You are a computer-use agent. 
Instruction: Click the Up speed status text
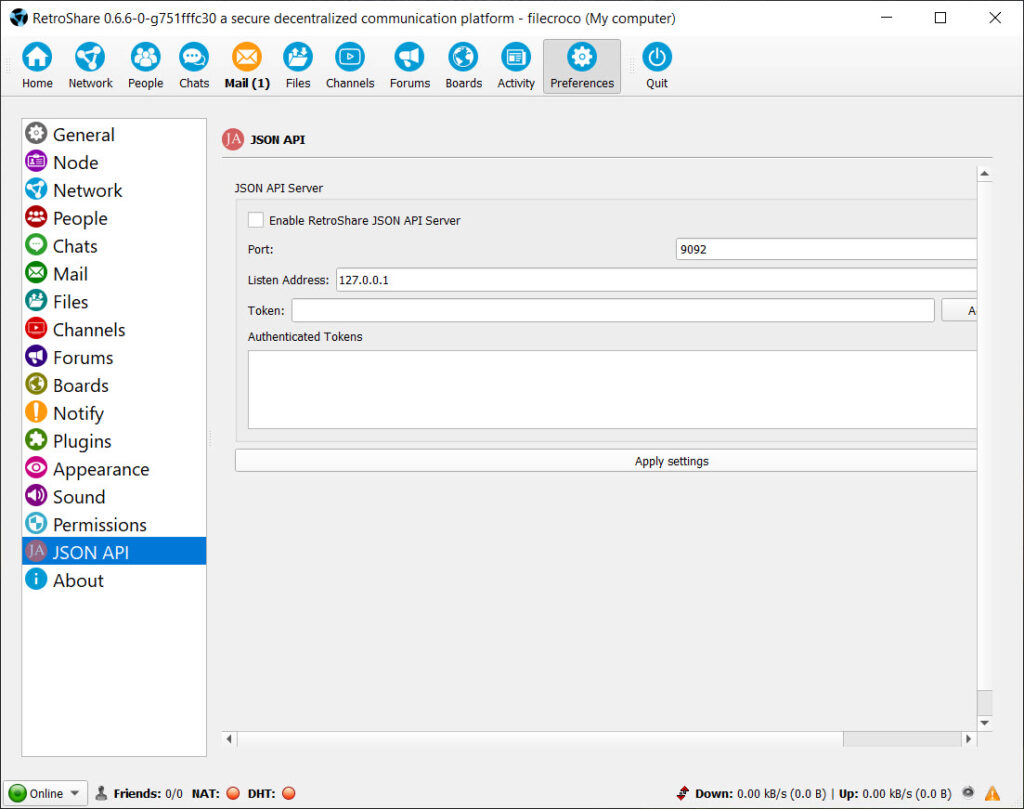[x=895, y=793]
